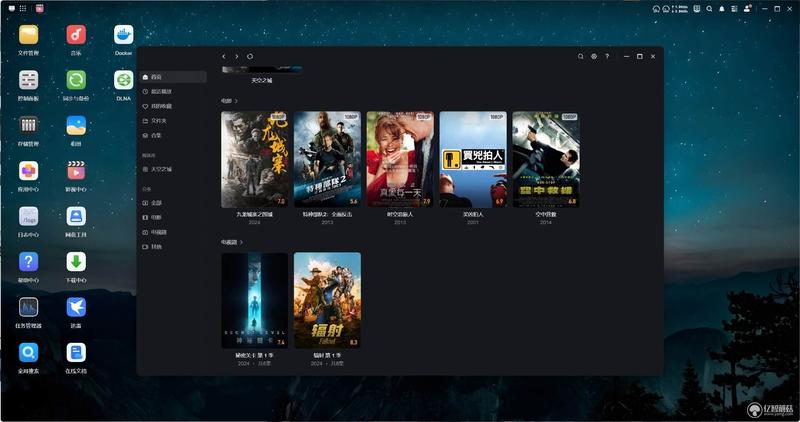Image resolution: width=800 pixels, height=422 pixels.
Task: Refresh the video center library
Action: pos(250,56)
